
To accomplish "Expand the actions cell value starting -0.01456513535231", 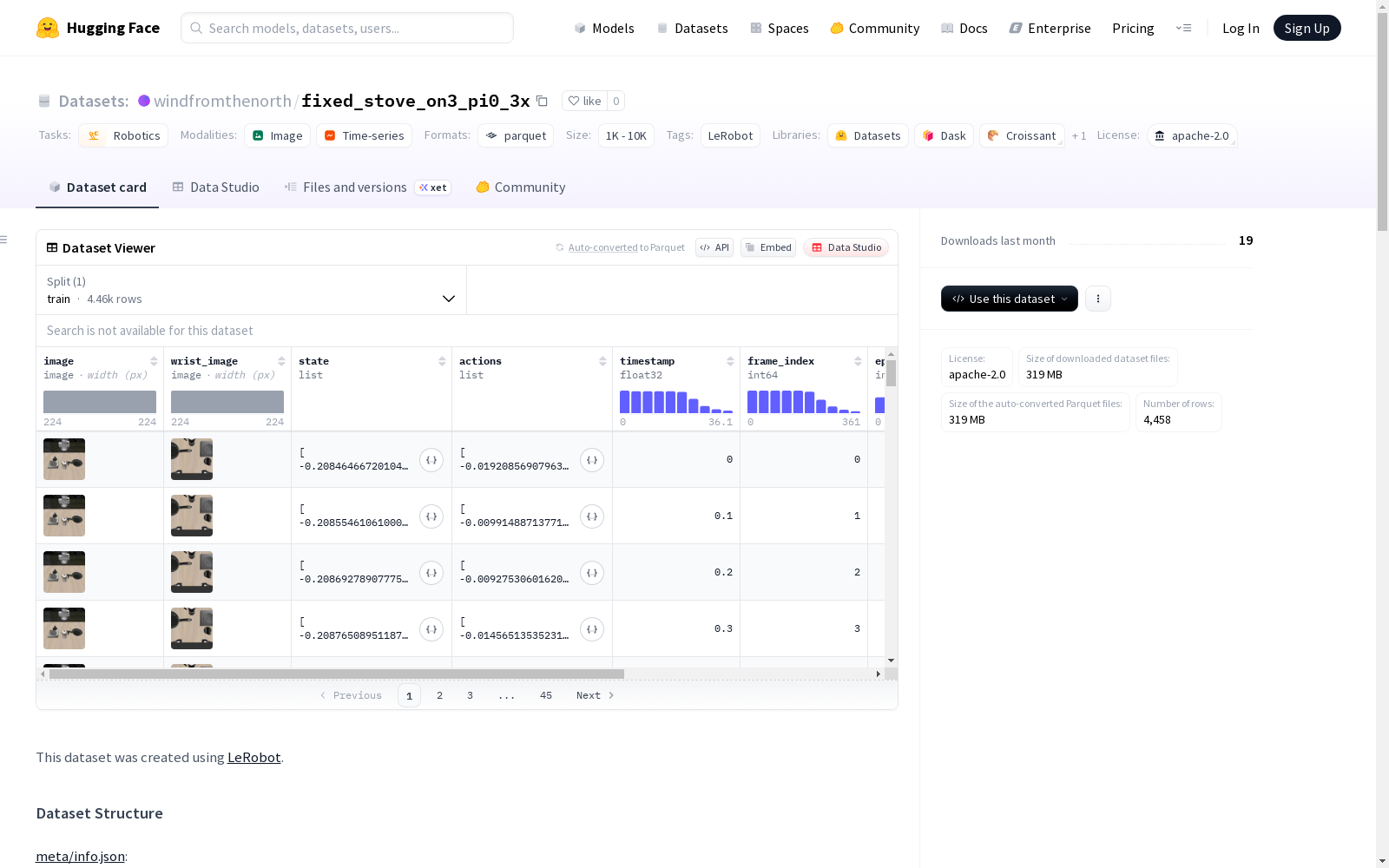I will click(x=592, y=629).
